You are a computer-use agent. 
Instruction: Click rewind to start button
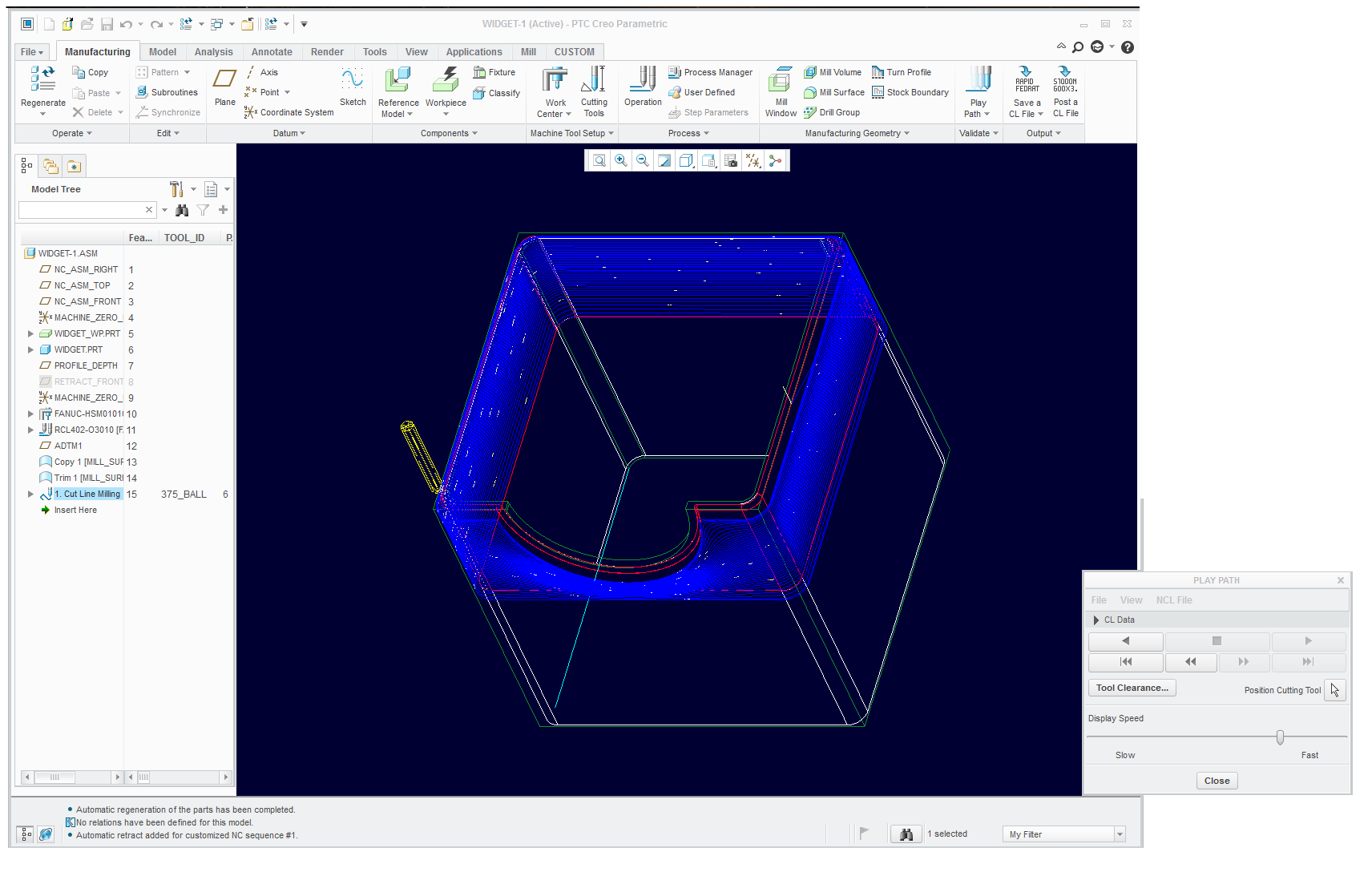coord(1125,662)
